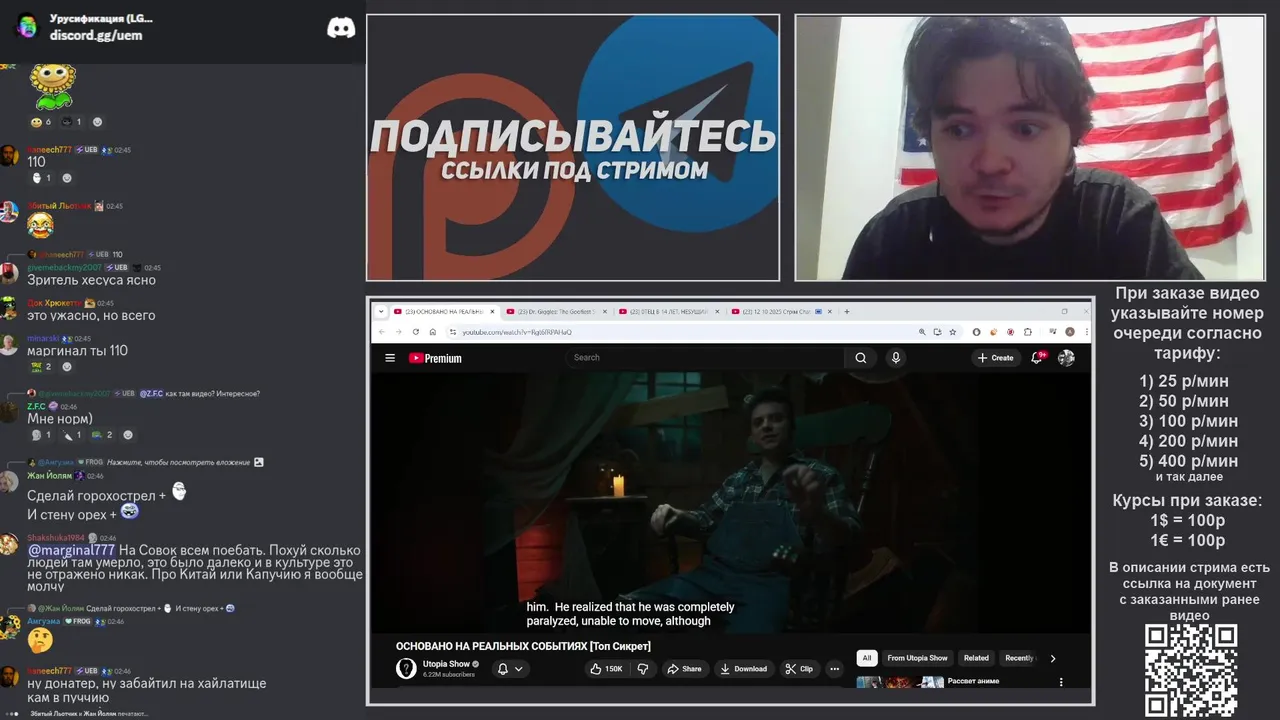Close the Dr. Gigglez tab

coord(604,311)
